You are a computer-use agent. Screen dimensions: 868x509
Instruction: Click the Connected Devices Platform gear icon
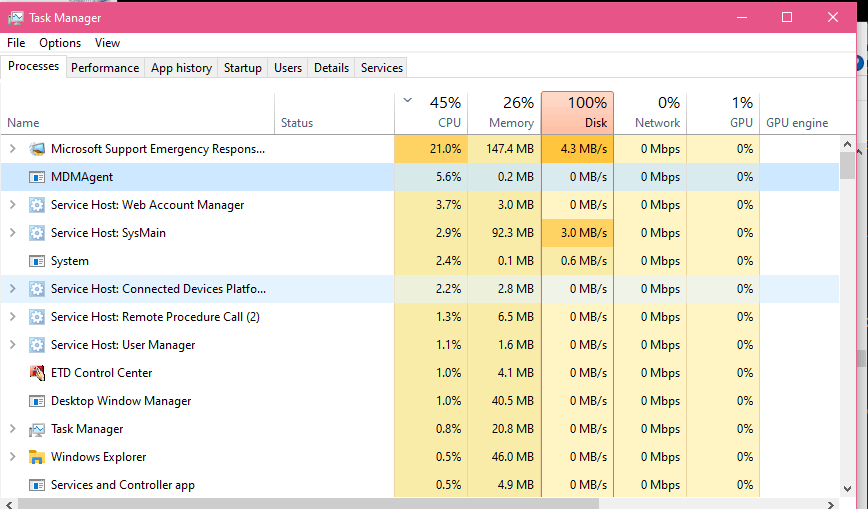pos(37,289)
